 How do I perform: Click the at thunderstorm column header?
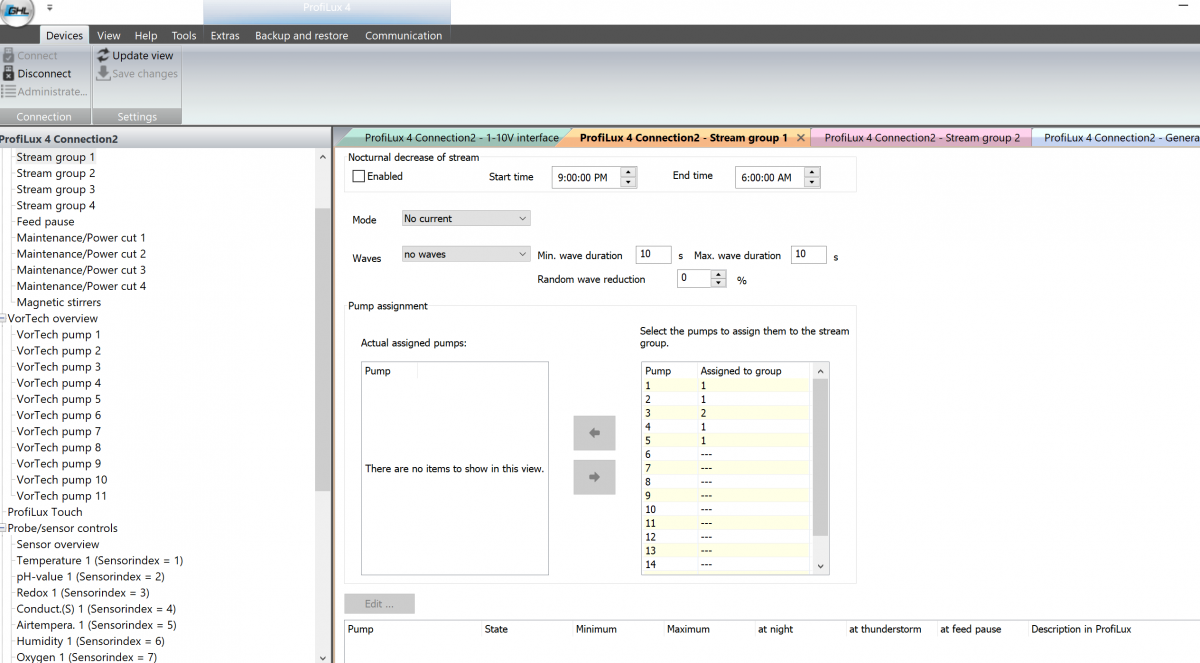point(884,629)
